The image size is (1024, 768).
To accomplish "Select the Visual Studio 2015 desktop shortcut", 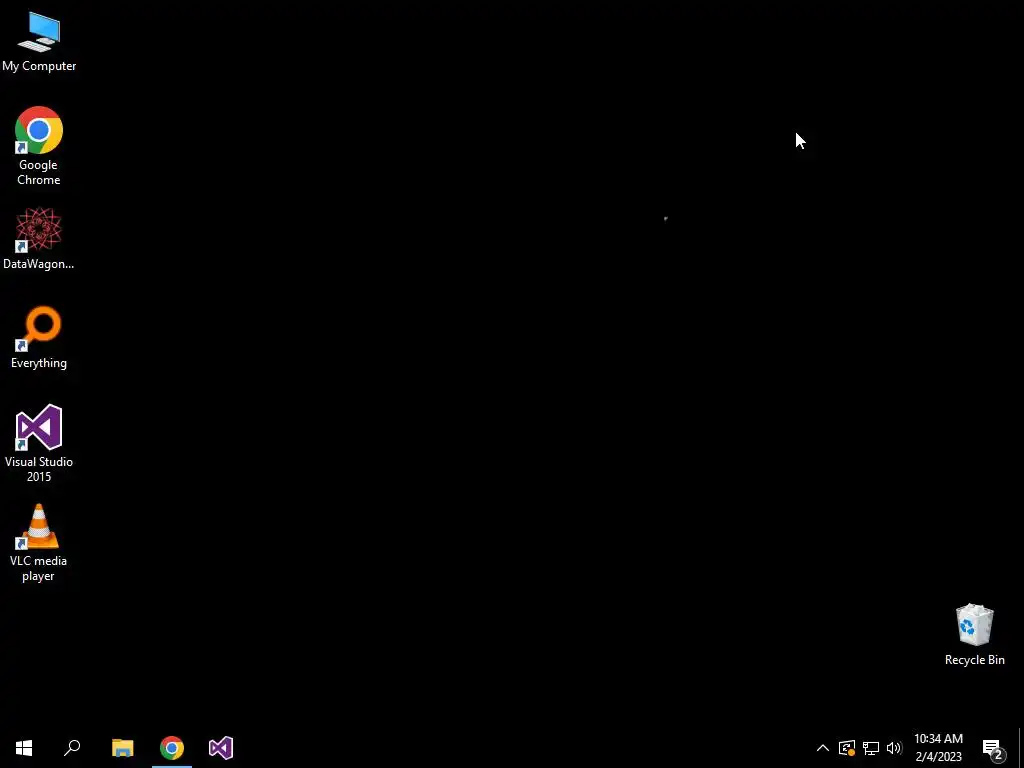I will (39, 443).
